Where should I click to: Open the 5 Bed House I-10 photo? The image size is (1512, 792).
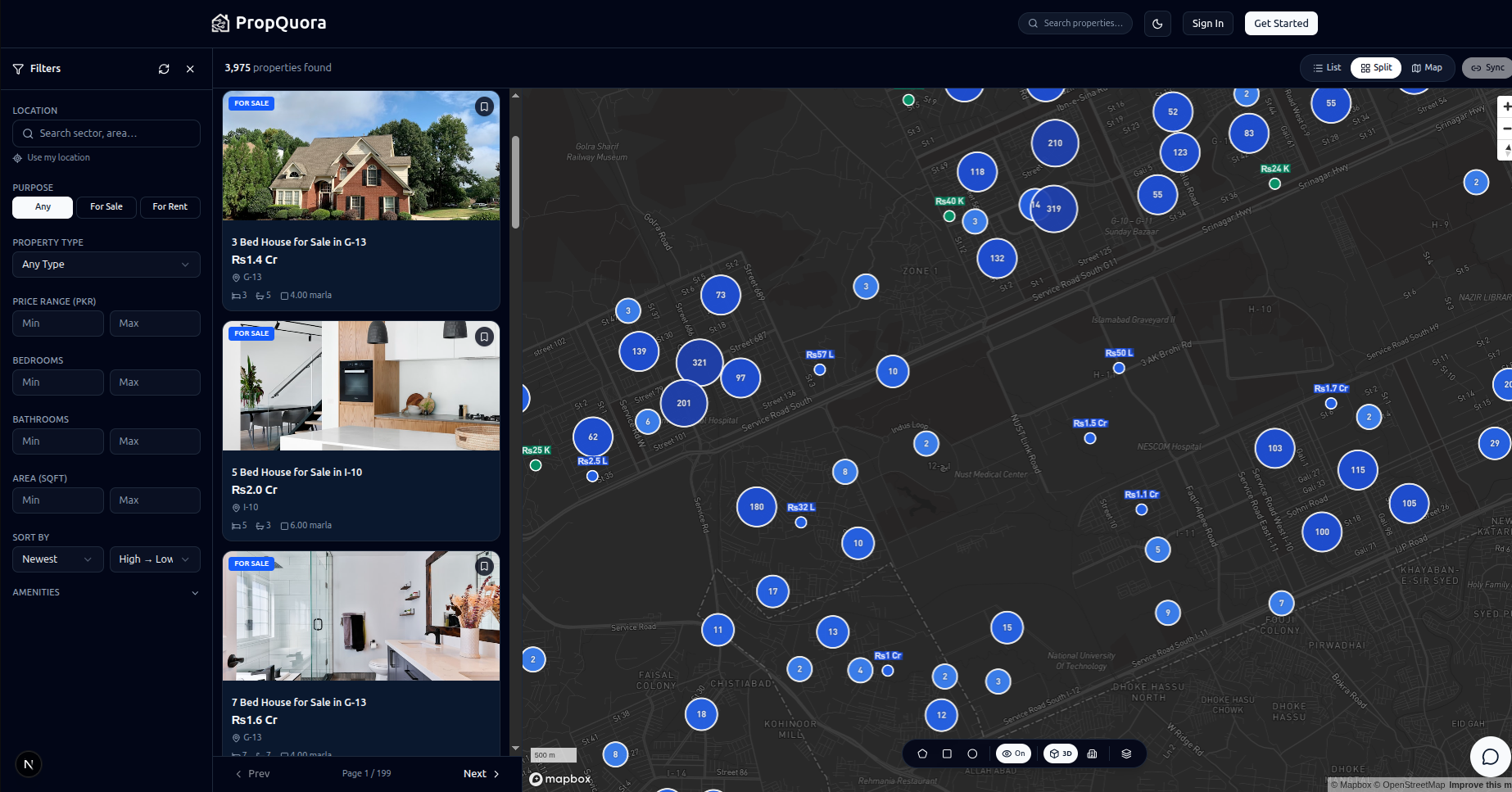(361, 386)
